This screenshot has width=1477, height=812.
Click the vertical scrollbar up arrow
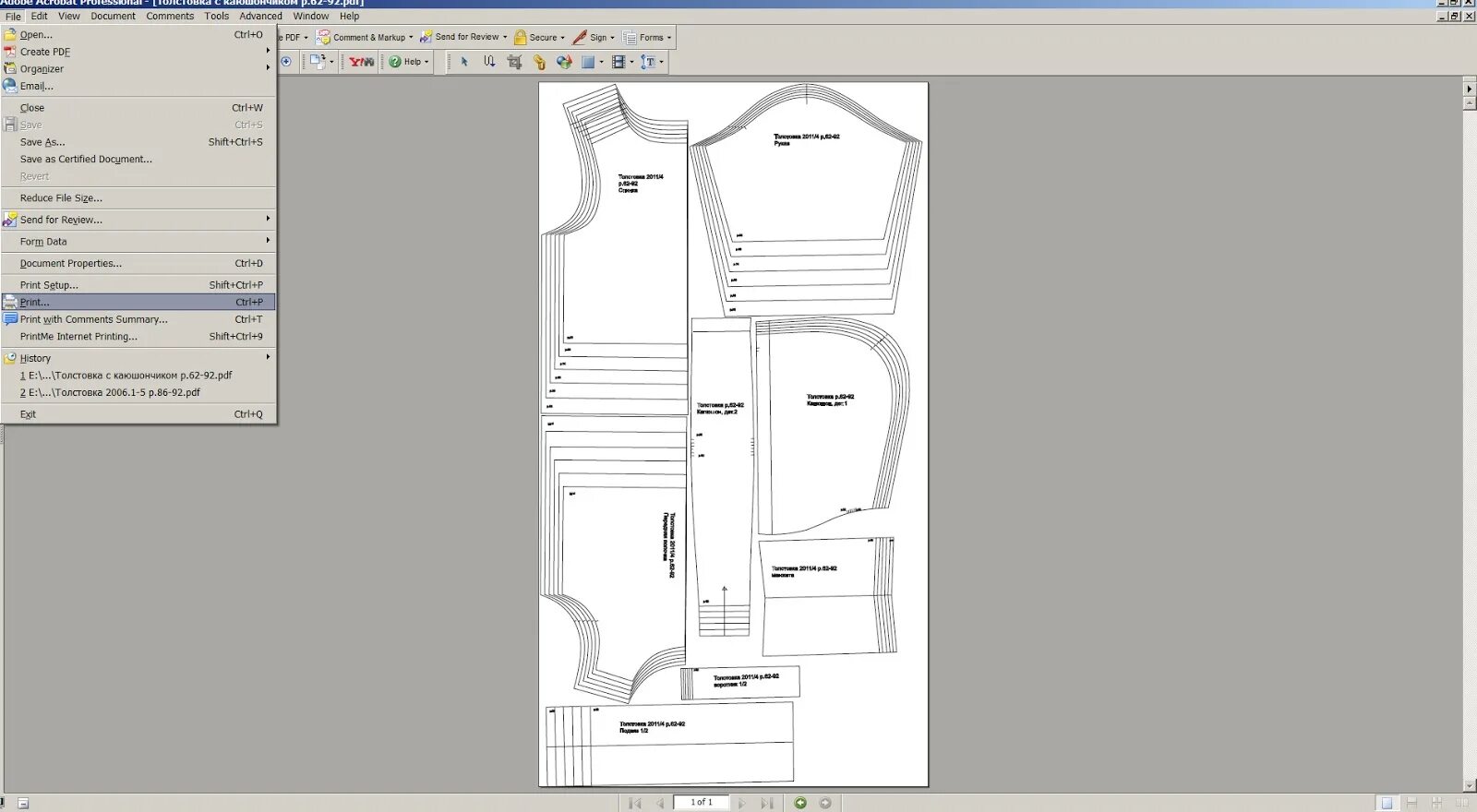click(1470, 103)
